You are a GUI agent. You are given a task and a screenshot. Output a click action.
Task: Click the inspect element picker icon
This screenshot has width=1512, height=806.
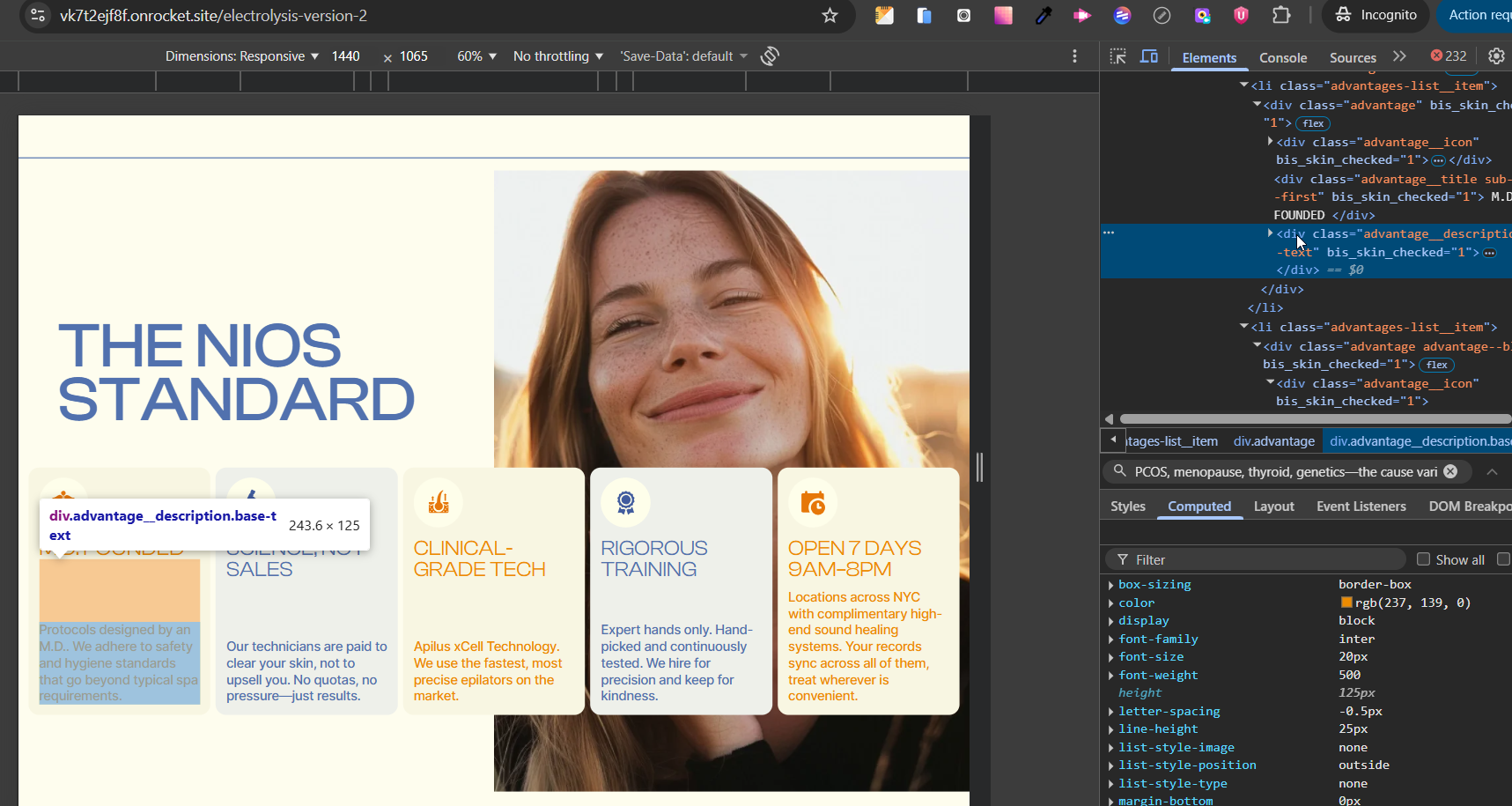(1117, 56)
